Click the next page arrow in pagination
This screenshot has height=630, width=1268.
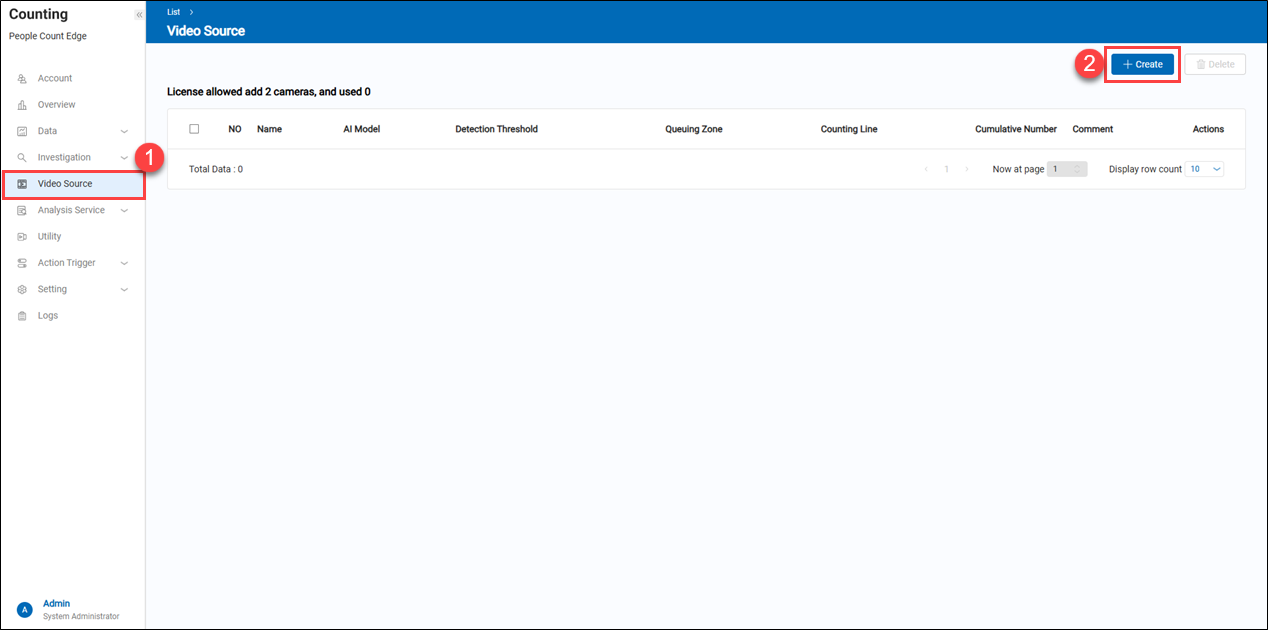click(x=966, y=169)
